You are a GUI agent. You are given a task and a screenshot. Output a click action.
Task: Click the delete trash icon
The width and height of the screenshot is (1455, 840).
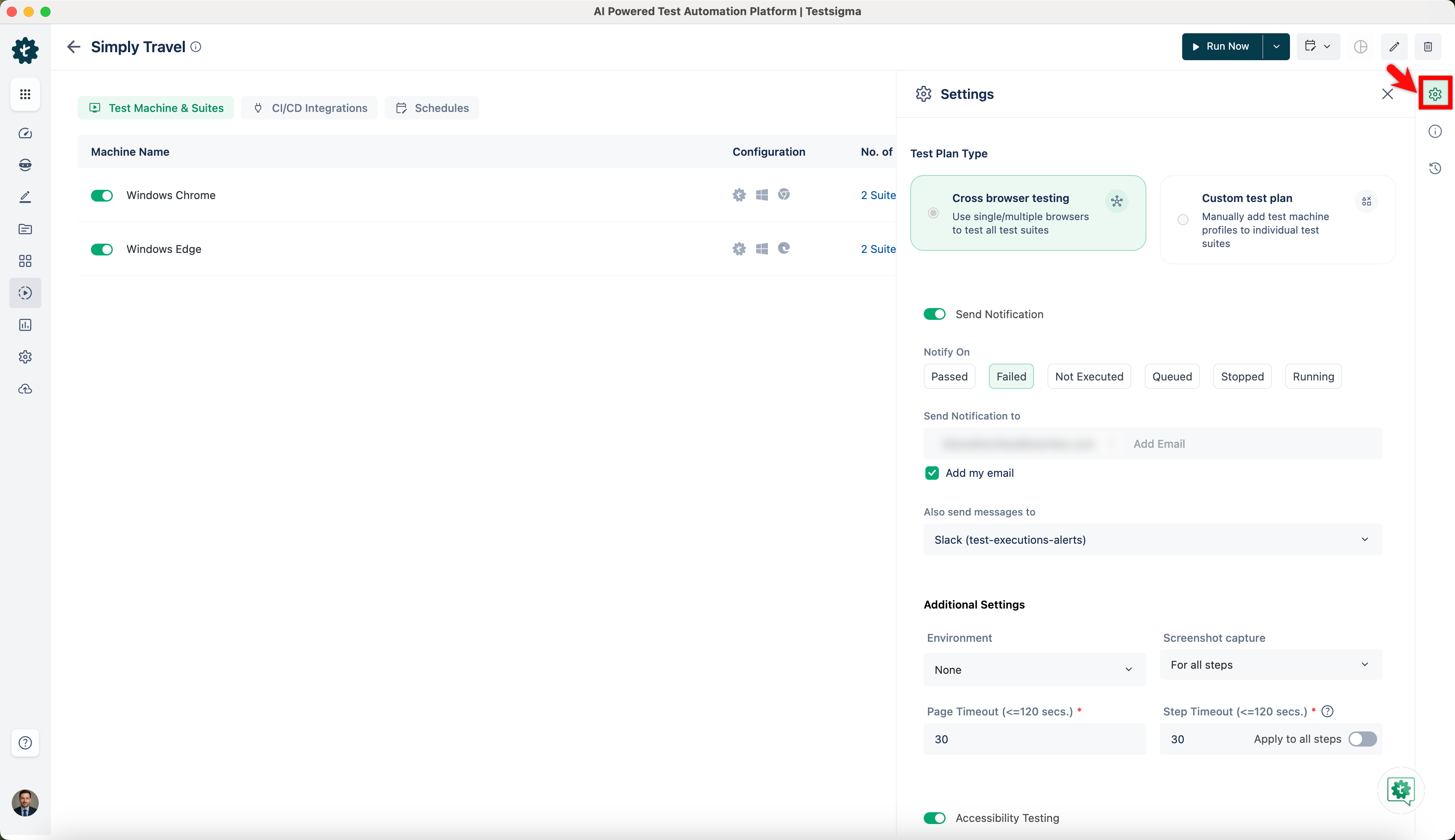coord(1428,47)
